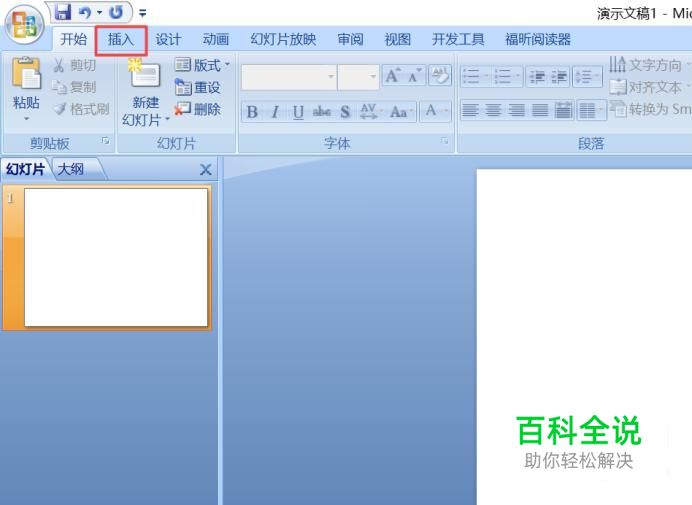Open the 字体 group dialog launcher

click(444, 141)
